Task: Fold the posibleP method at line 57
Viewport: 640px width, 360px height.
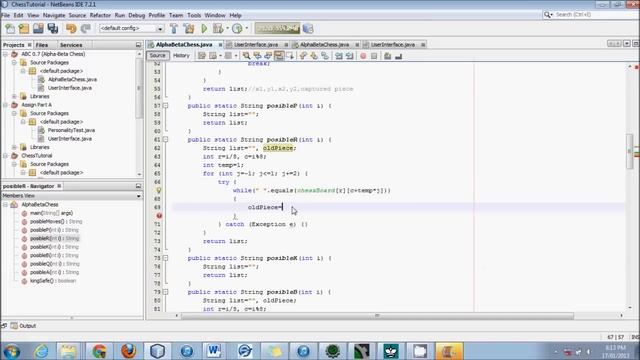Action: 165,106
